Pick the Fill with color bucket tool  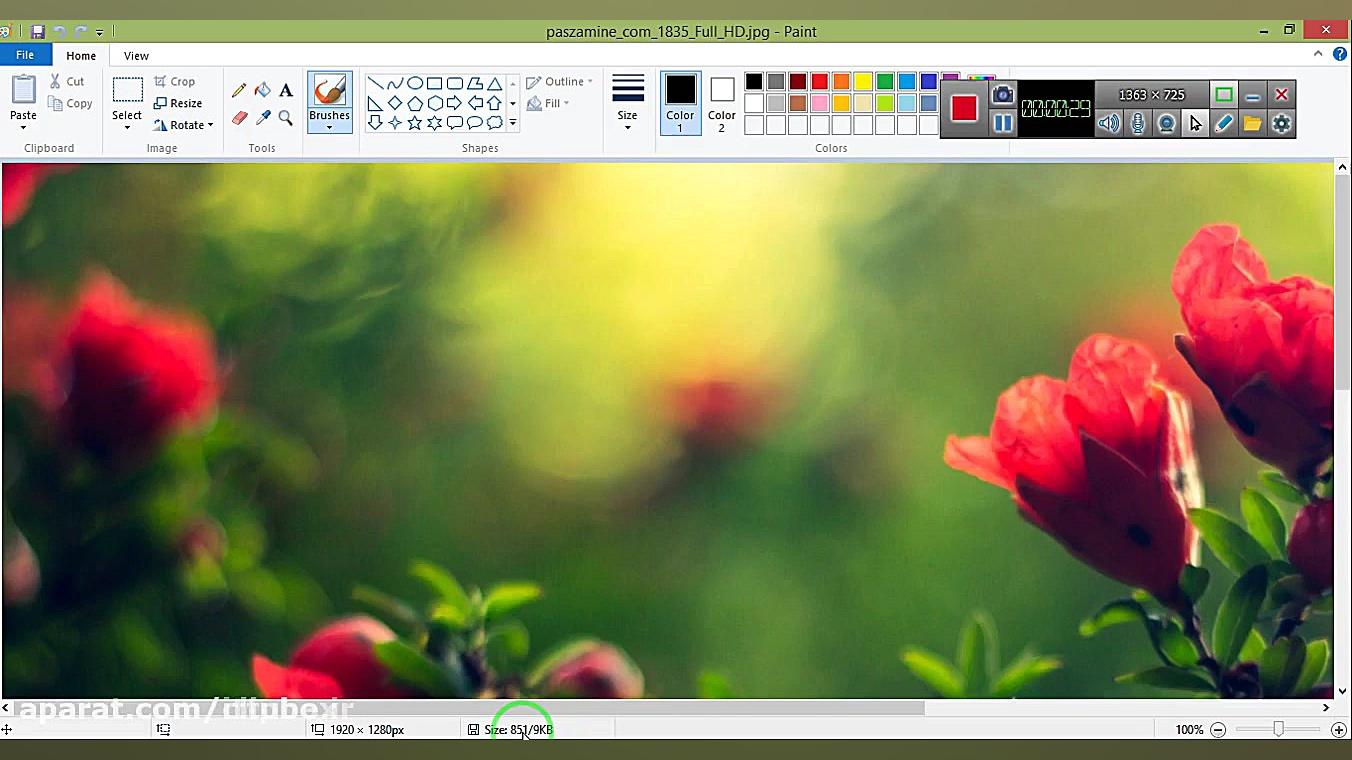coord(262,91)
